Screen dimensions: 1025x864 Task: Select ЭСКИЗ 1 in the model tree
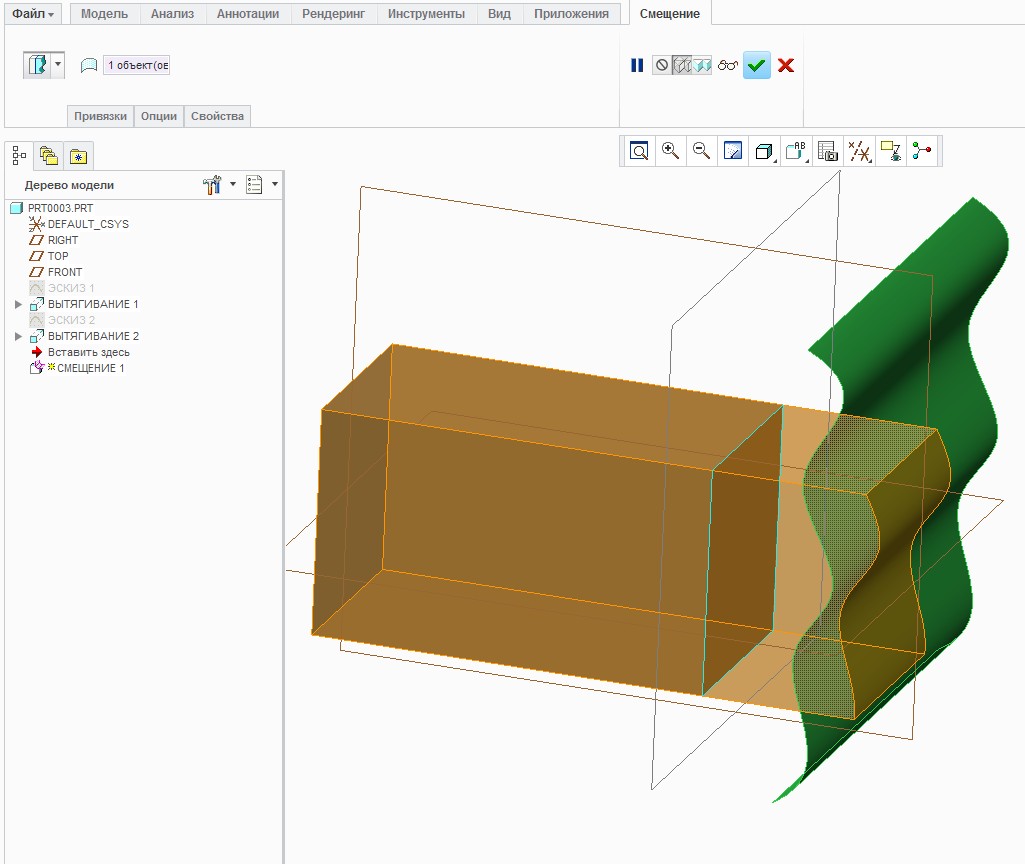click(71, 288)
